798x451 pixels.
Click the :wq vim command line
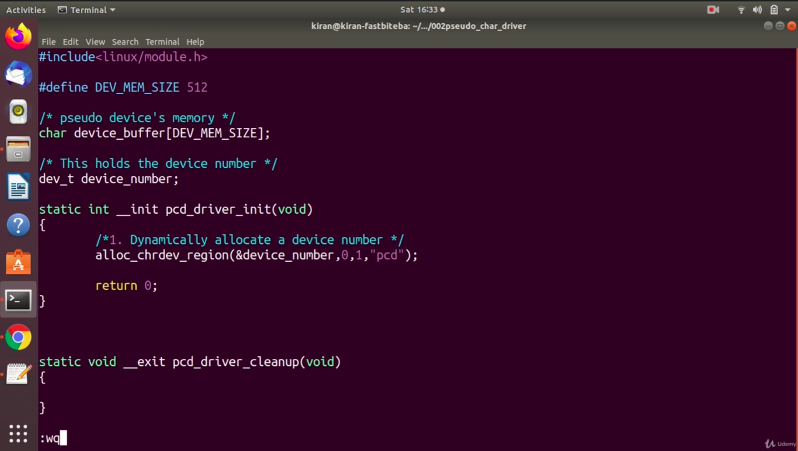(53, 438)
